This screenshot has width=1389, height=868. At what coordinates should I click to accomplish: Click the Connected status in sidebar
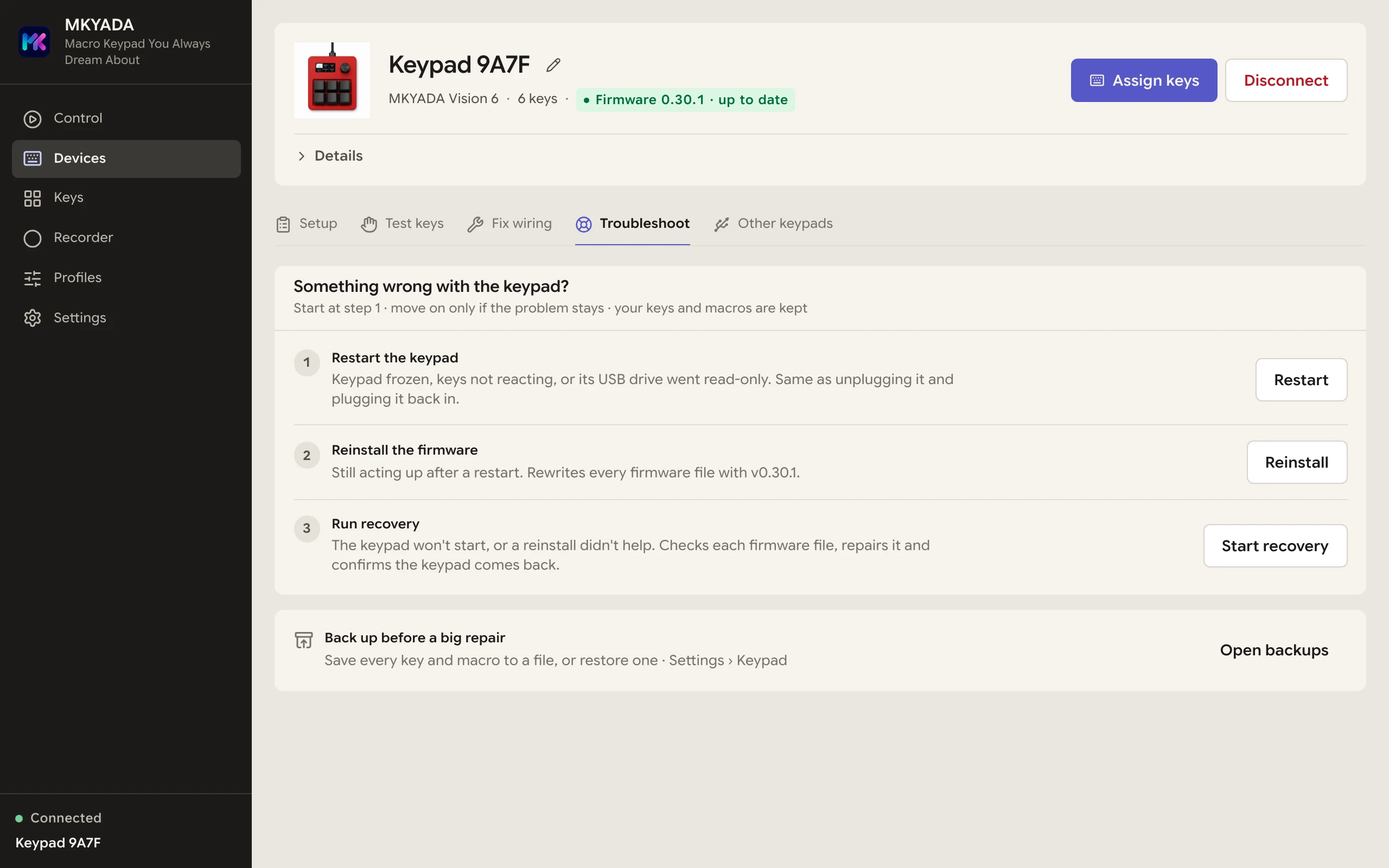pyautogui.click(x=59, y=818)
